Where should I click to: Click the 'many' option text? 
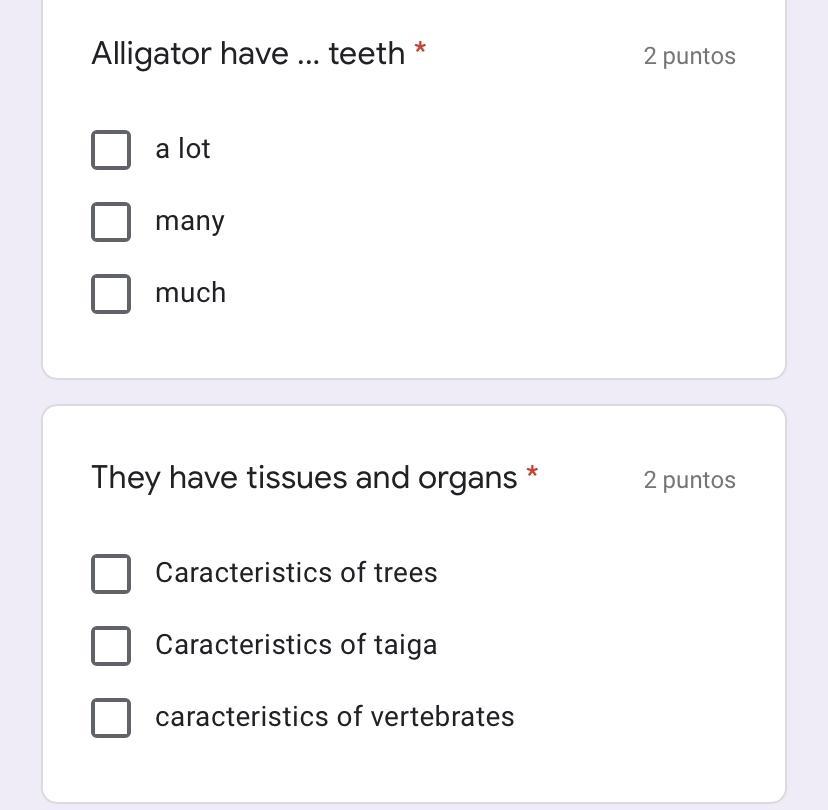click(190, 221)
